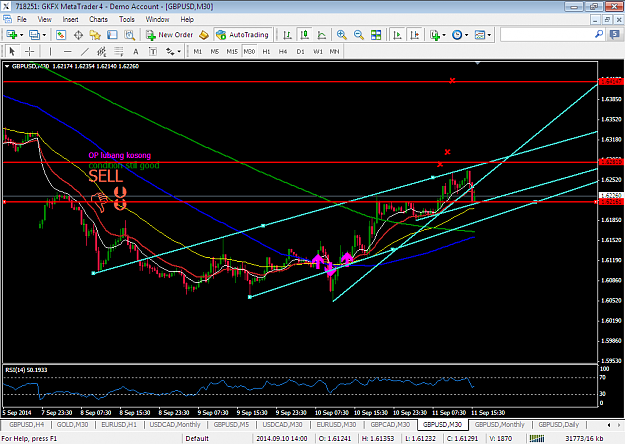The width and height of the screenshot is (625, 444).
Task: Select the Fibonacci retracement tool
Action: pos(119,51)
